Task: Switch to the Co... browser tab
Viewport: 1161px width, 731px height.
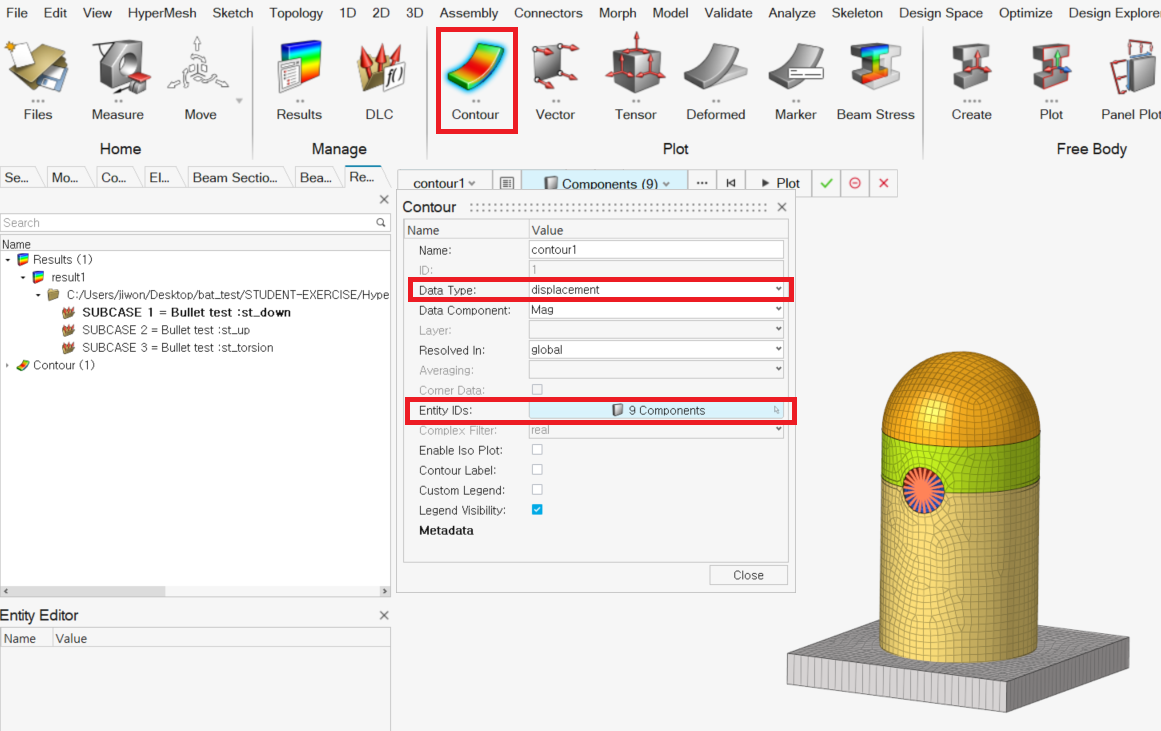Action: click(x=113, y=177)
